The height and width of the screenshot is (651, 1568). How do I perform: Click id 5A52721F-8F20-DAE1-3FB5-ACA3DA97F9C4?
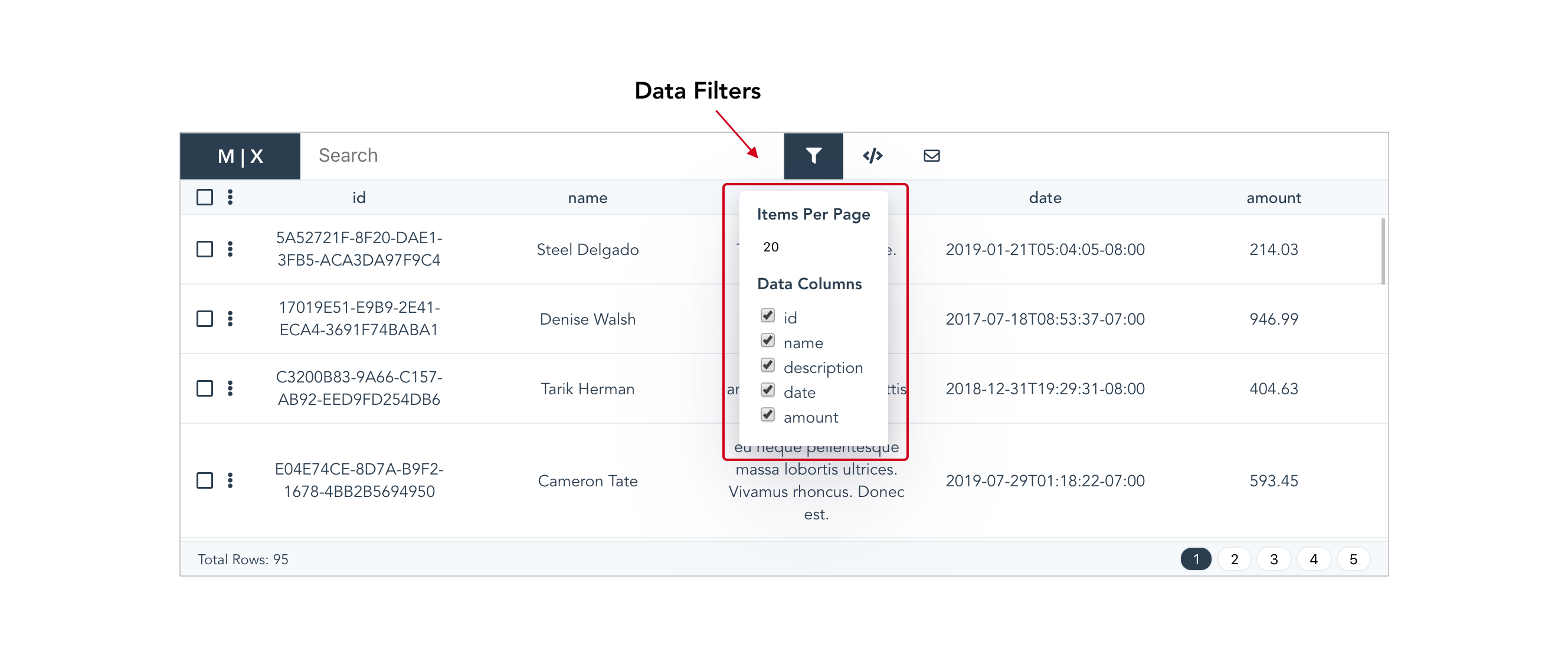(x=359, y=249)
